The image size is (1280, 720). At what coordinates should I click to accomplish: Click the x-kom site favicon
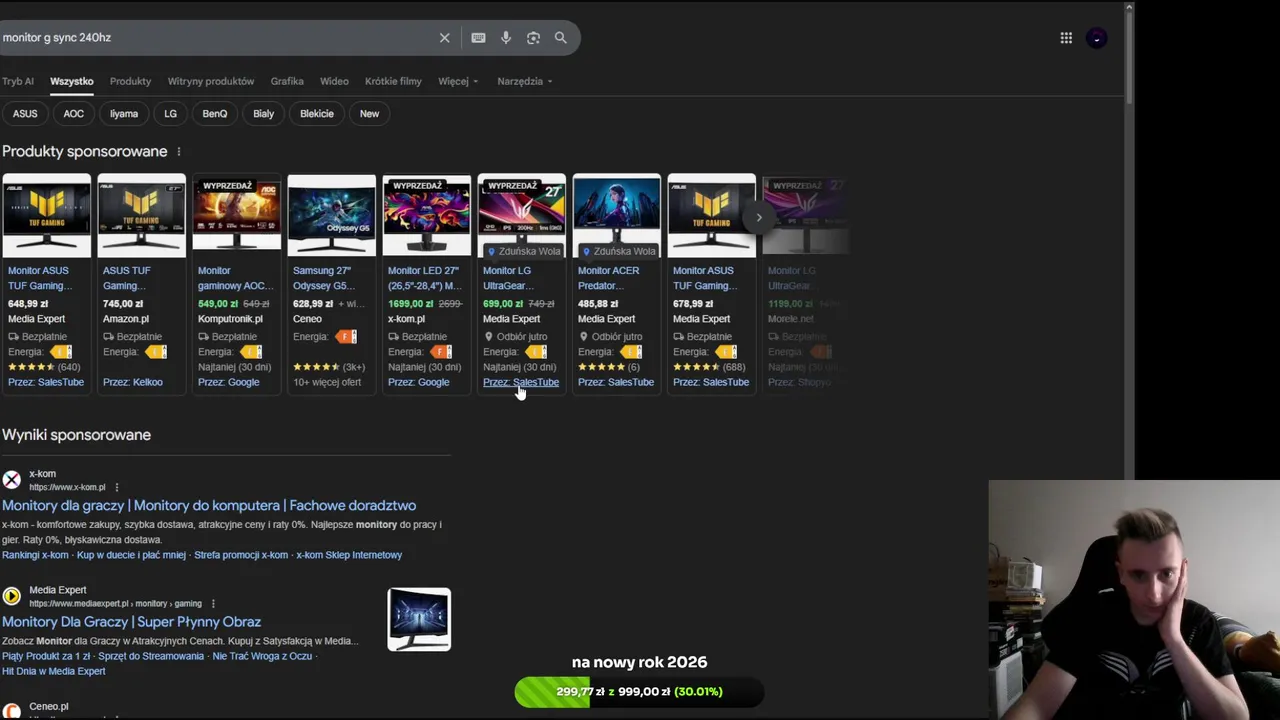tap(11, 480)
